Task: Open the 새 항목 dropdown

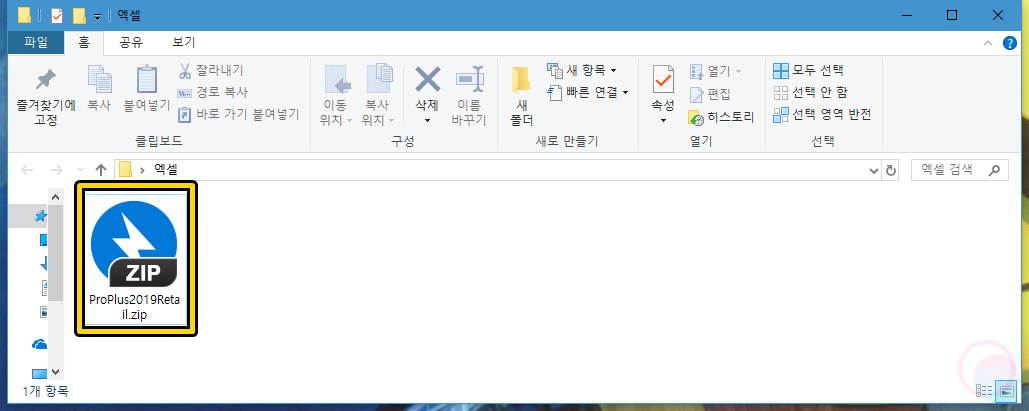Action: tap(582, 70)
